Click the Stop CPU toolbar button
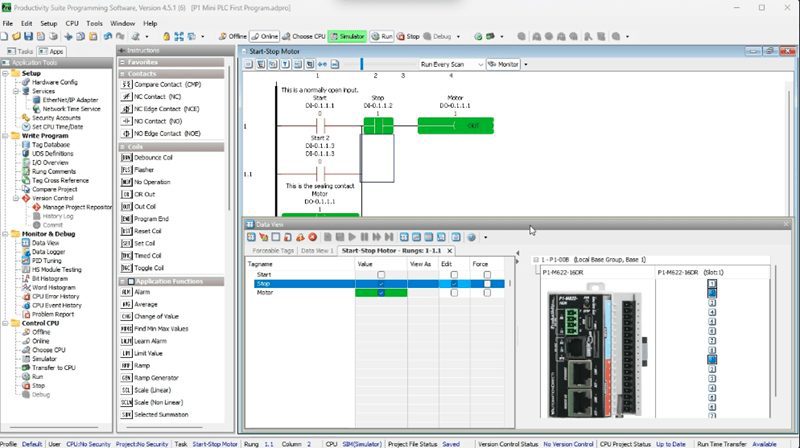 coord(408,35)
